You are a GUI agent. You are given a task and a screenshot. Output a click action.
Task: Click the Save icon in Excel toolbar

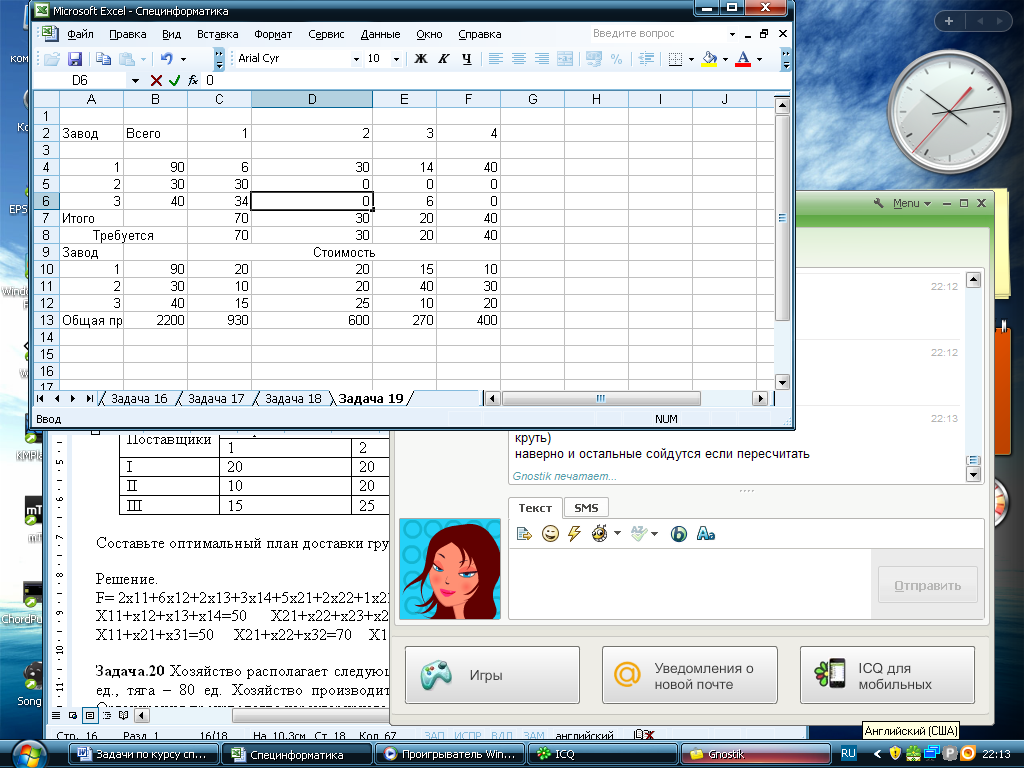(x=75, y=59)
